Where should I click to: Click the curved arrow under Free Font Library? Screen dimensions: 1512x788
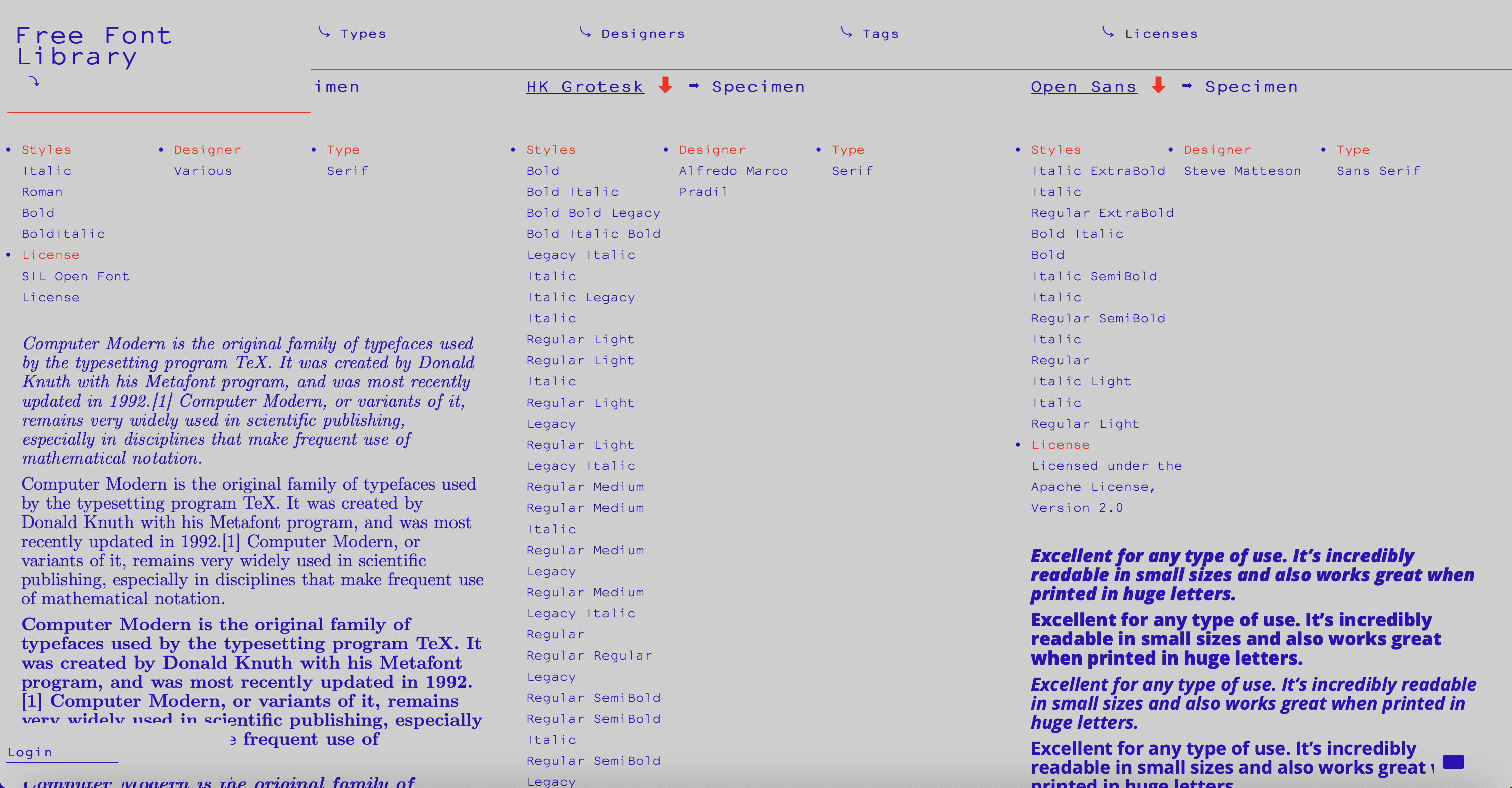coord(35,82)
